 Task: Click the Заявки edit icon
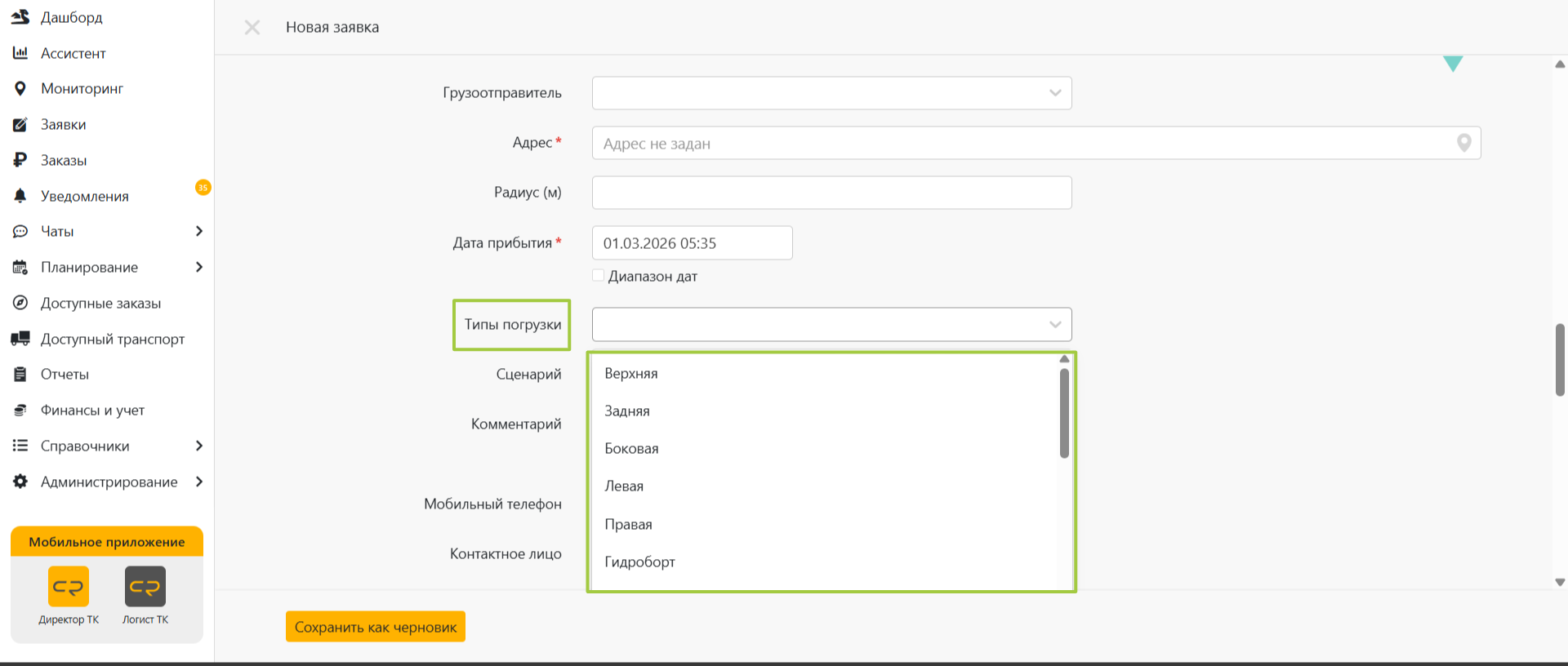pyautogui.click(x=20, y=124)
